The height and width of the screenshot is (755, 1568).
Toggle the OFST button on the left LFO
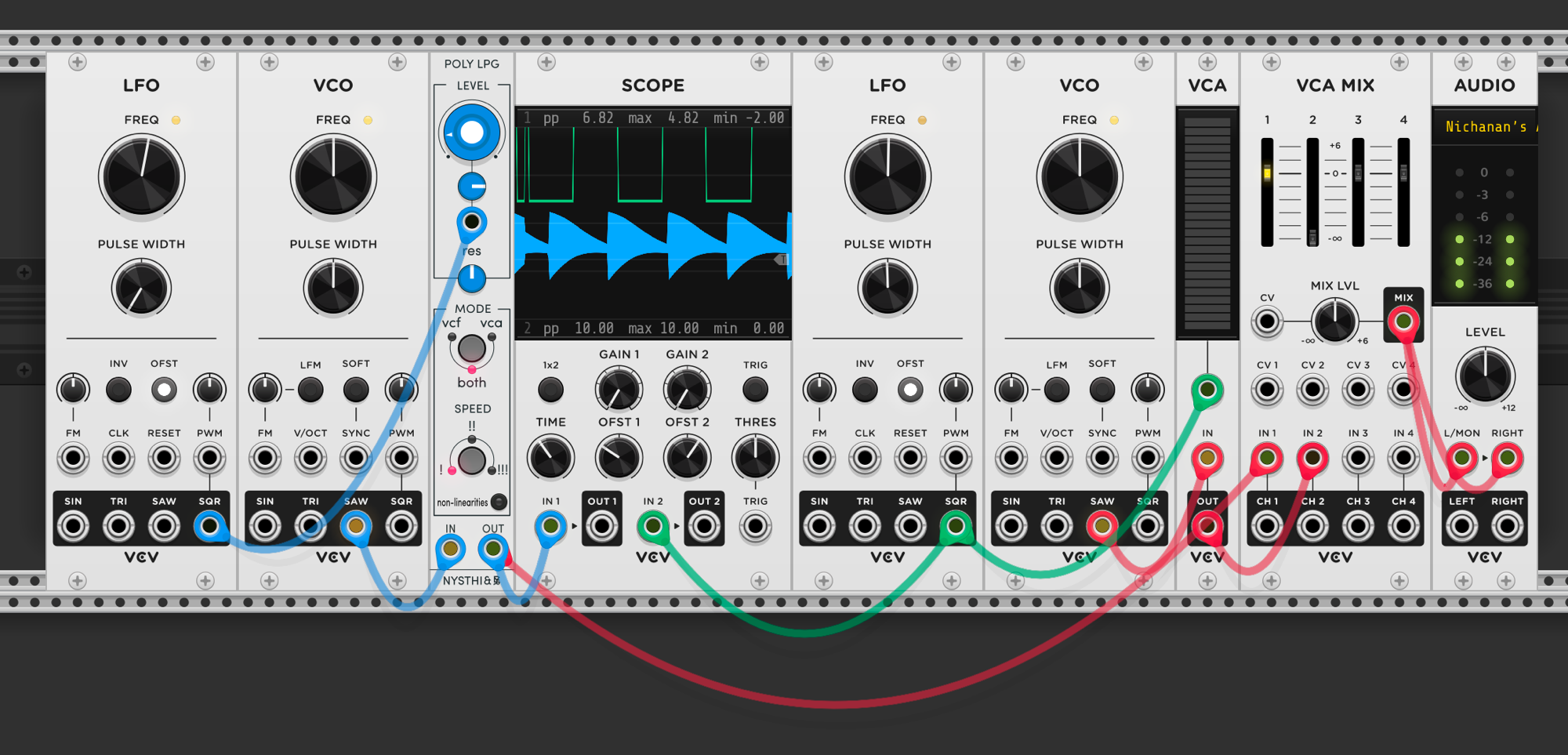(x=164, y=390)
